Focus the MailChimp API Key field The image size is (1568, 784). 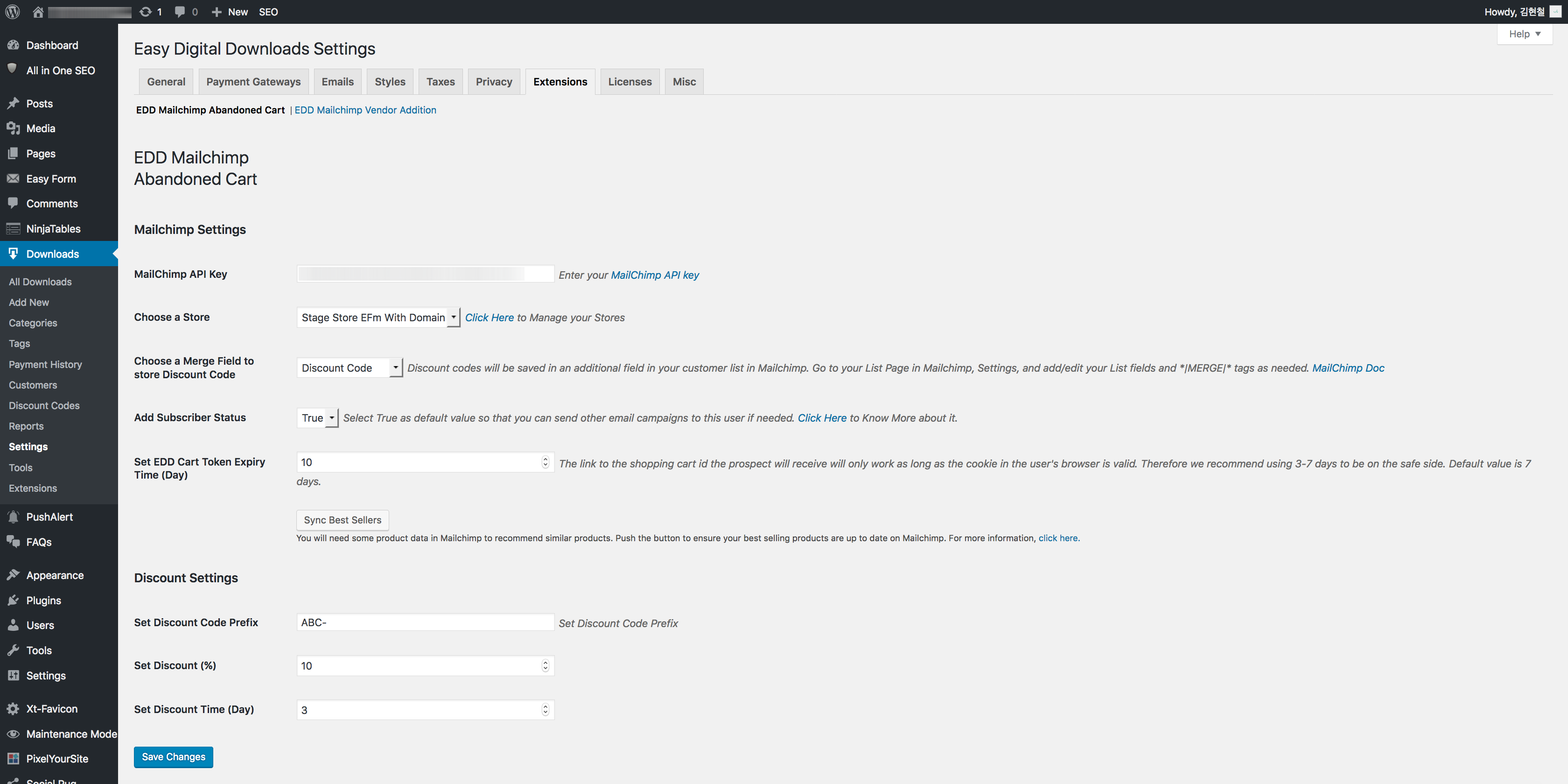tap(426, 274)
